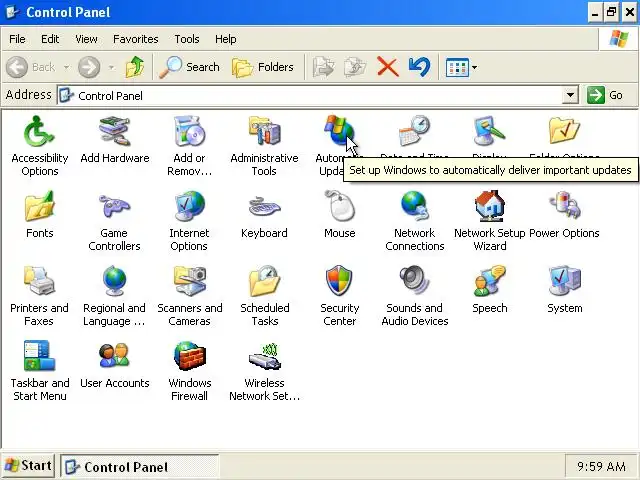Select Game Controllers icon
The width and height of the screenshot is (640, 480).
click(115, 206)
